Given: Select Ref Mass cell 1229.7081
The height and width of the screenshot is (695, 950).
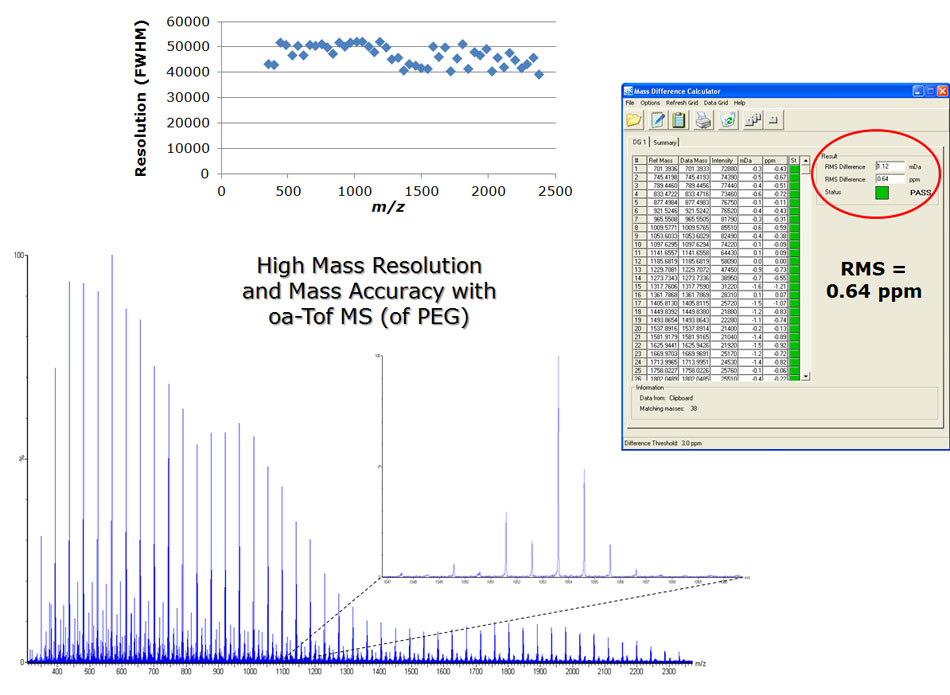Looking at the screenshot, I should [x=662, y=270].
